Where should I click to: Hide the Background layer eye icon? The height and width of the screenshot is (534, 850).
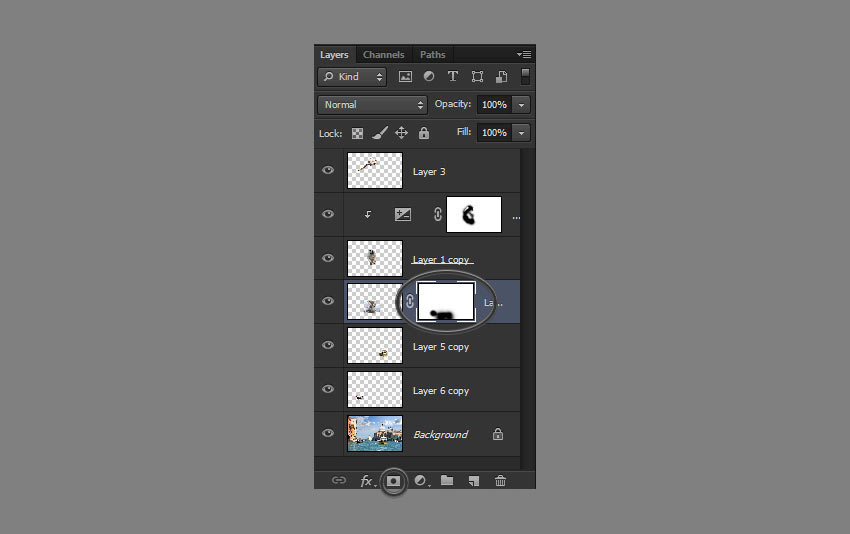coord(328,433)
